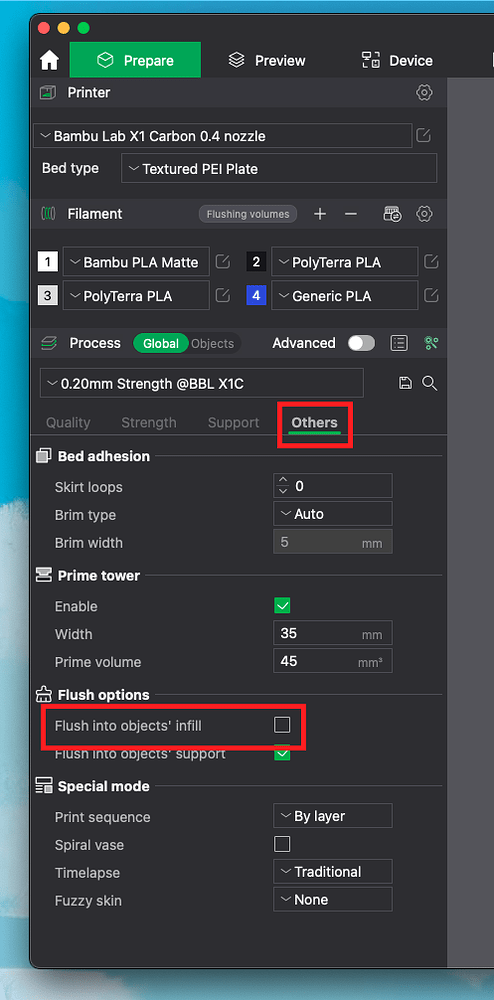Open the process settings list icon
Viewport: 494px width, 1000px height.
click(399, 343)
